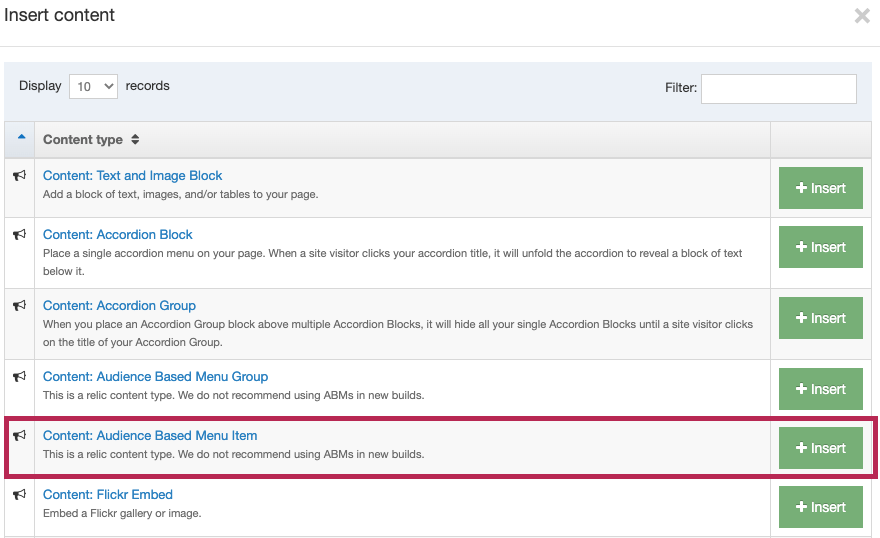Open Content: Text and Image Block link
This screenshot has width=880, height=538.
point(132,176)
